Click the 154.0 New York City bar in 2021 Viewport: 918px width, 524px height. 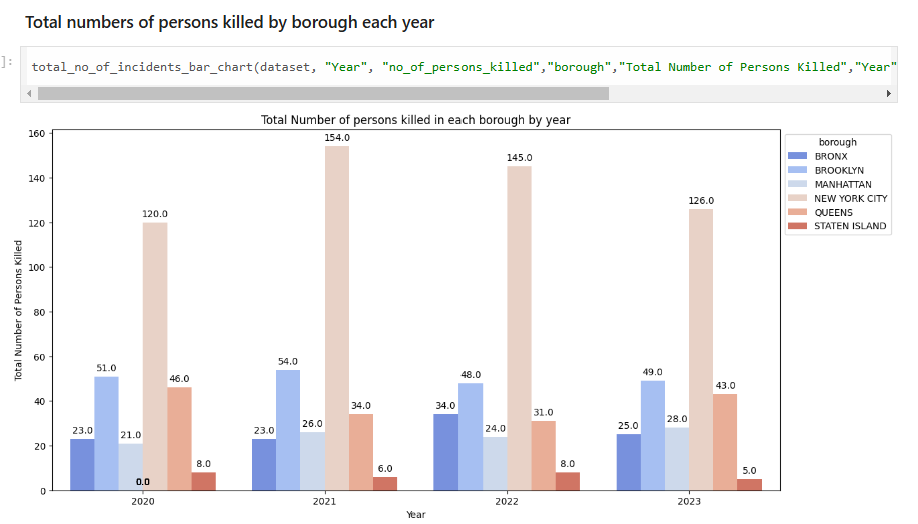point(337,318)
